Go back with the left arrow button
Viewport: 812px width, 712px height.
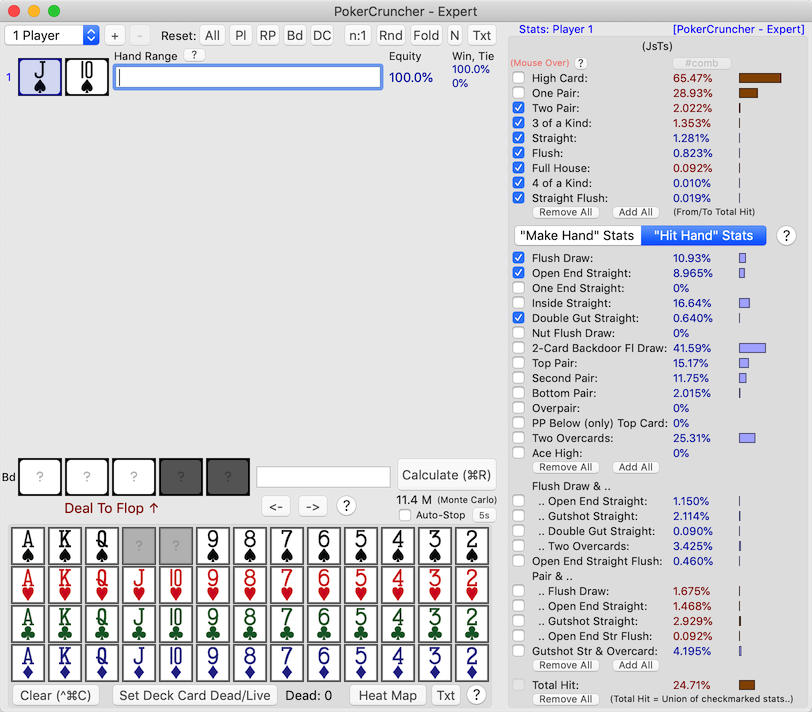(x=276, y=506)
